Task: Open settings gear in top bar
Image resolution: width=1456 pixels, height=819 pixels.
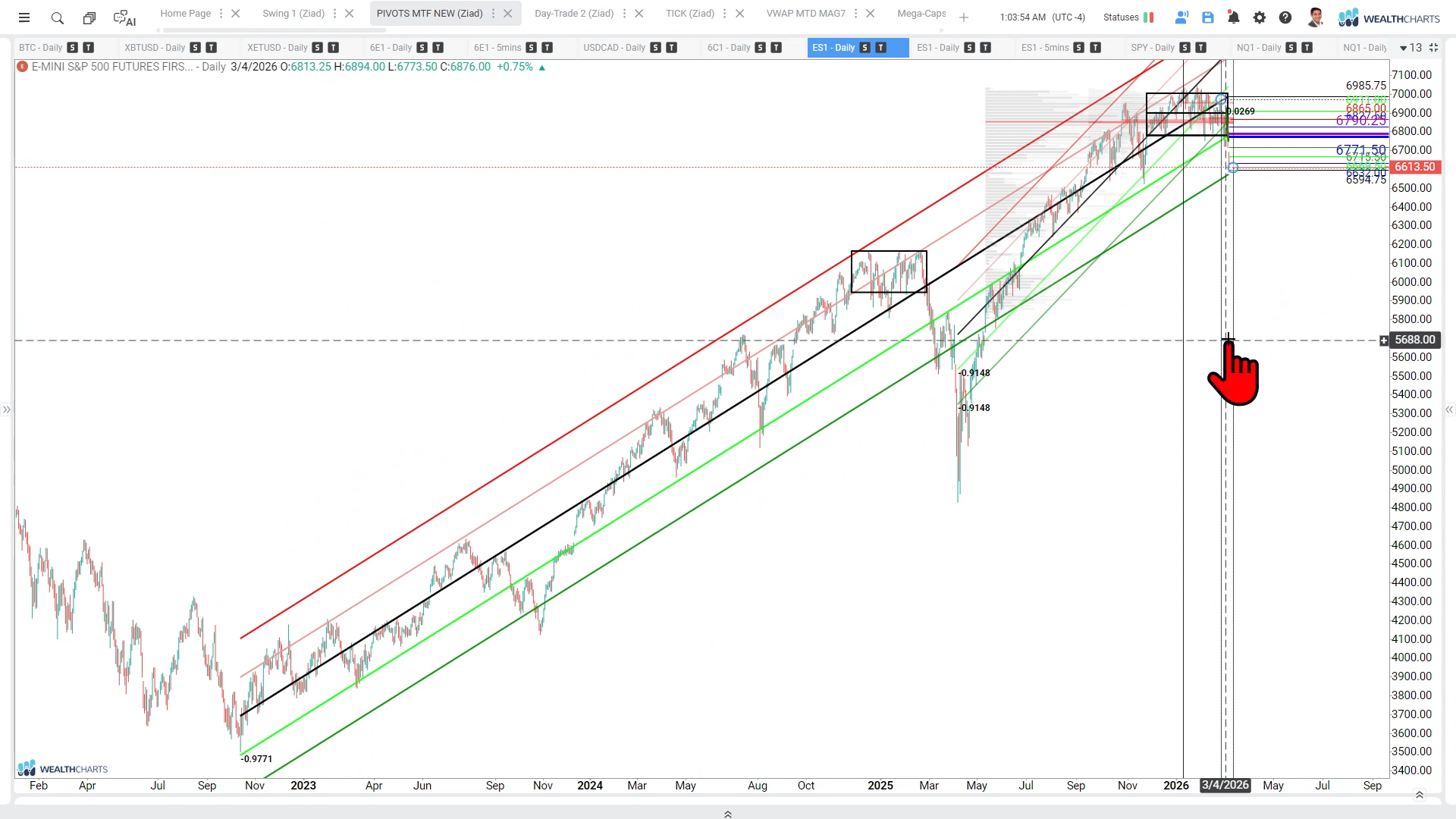Action: [x=1260, y=17]
